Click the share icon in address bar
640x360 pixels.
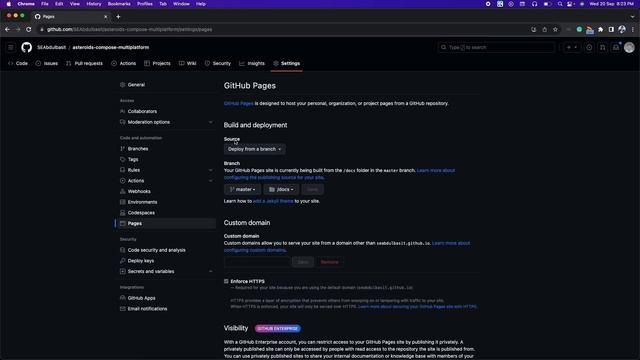(x=544, y=29)
